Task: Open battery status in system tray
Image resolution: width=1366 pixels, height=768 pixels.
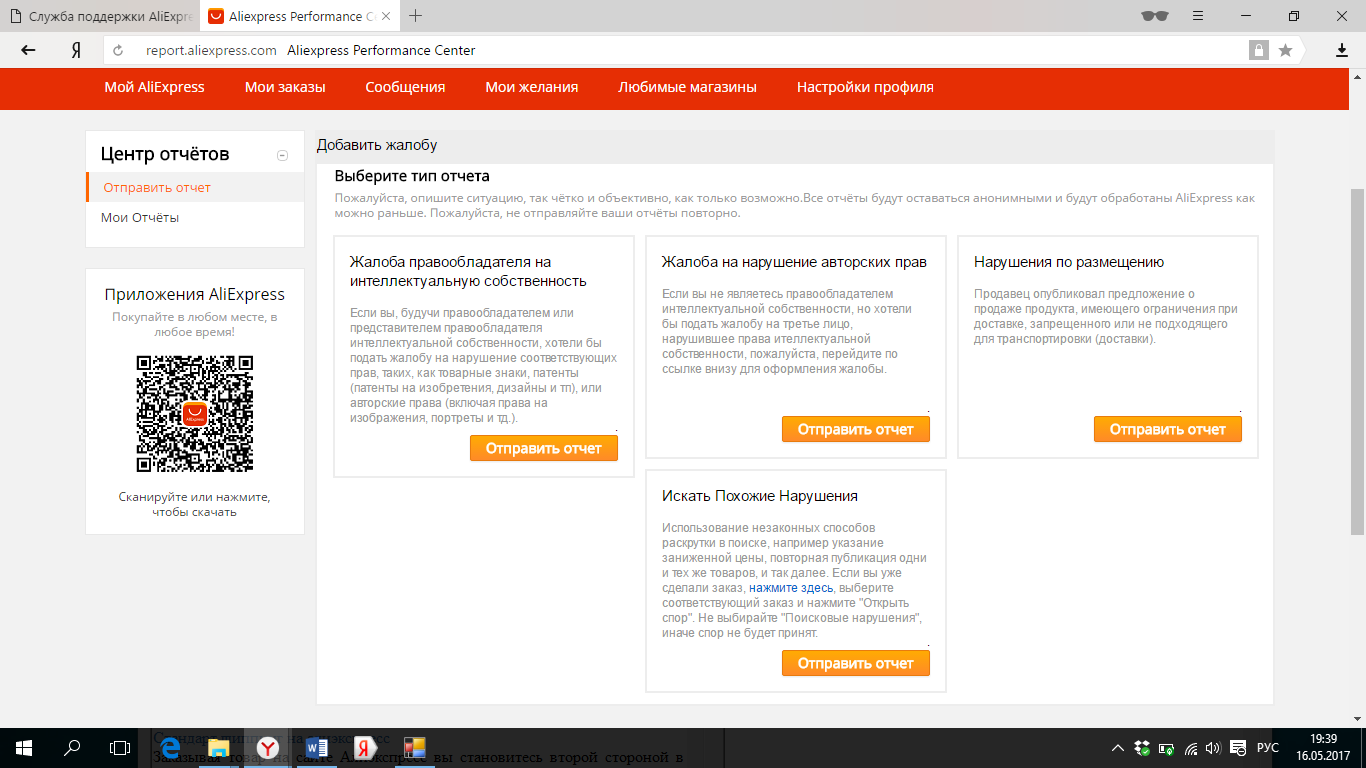Action: click(x=1166, y=747)
